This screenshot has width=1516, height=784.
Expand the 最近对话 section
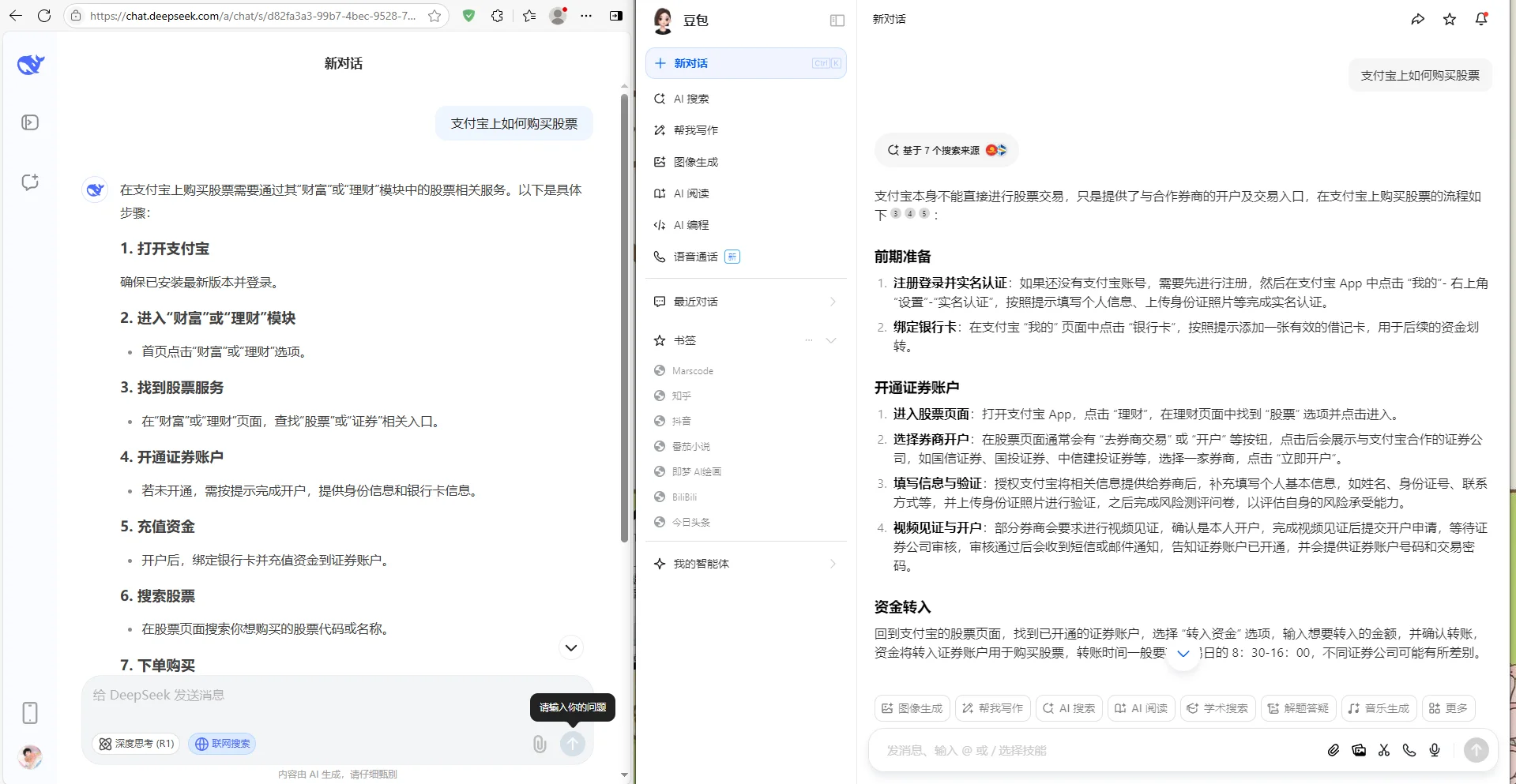[832, 301]
